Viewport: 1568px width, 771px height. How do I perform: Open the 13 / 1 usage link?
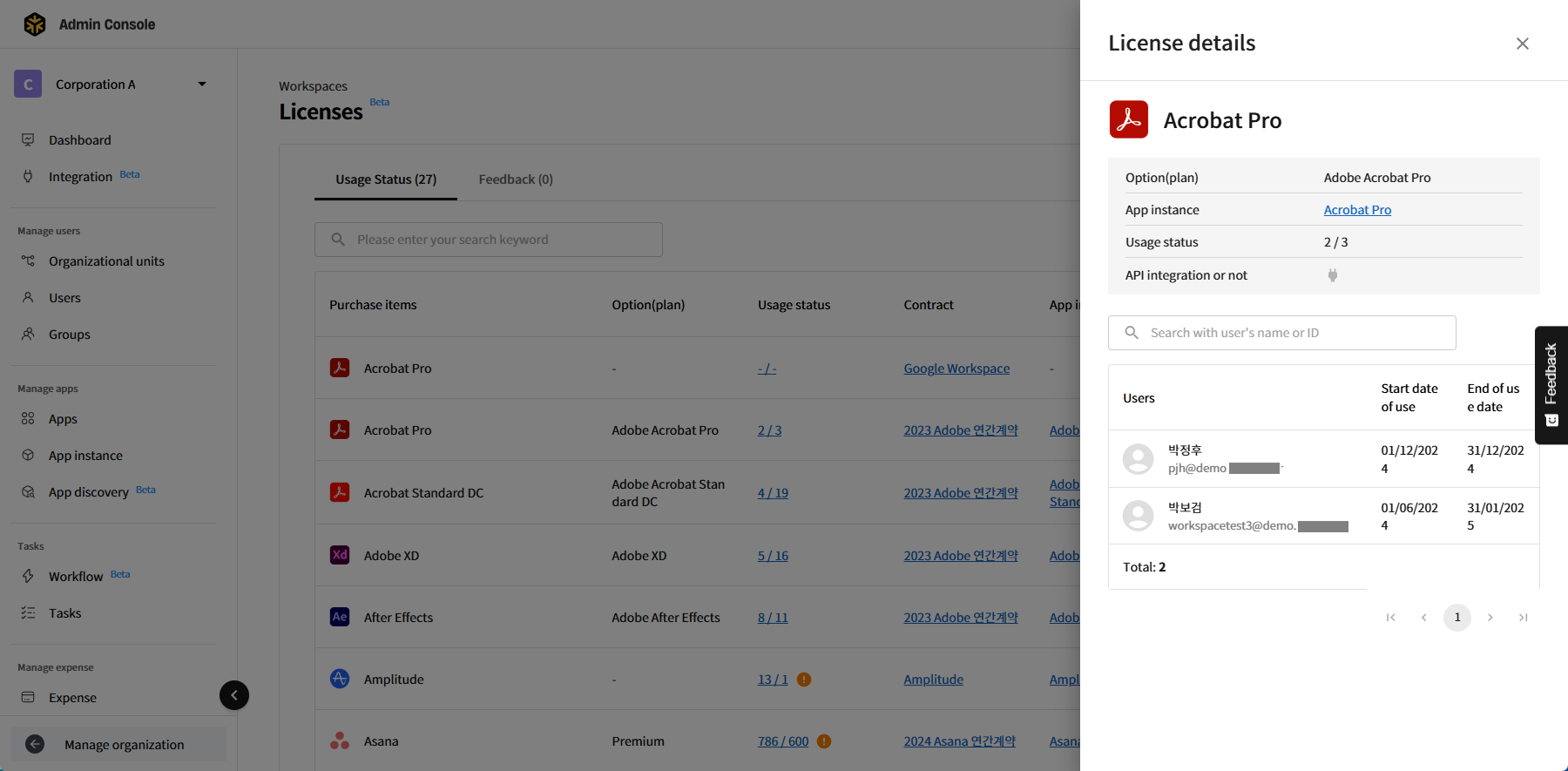773,680
